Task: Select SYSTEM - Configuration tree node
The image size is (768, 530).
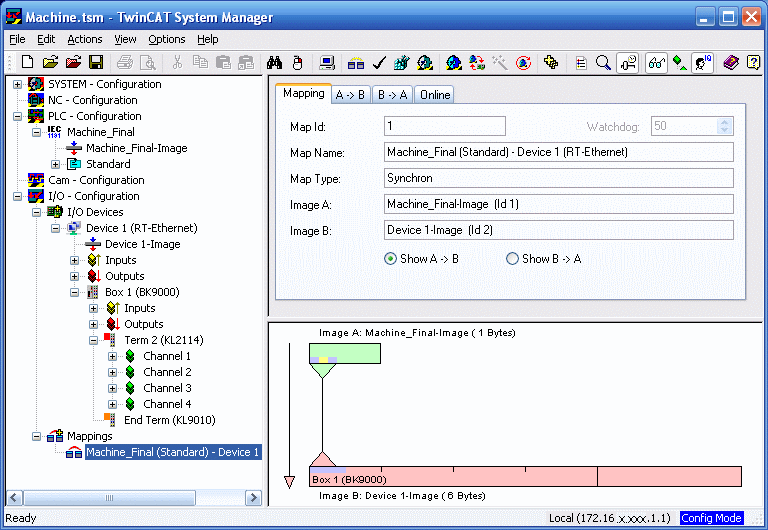Action: coord(104,84)
